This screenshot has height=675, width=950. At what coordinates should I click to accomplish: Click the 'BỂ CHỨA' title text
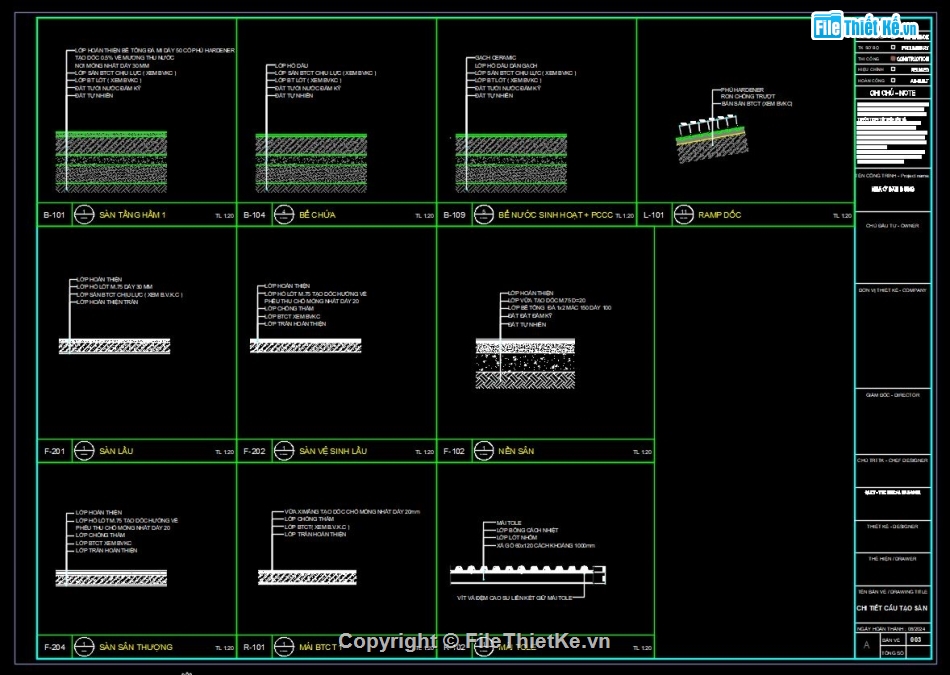(x=317, y=214)
